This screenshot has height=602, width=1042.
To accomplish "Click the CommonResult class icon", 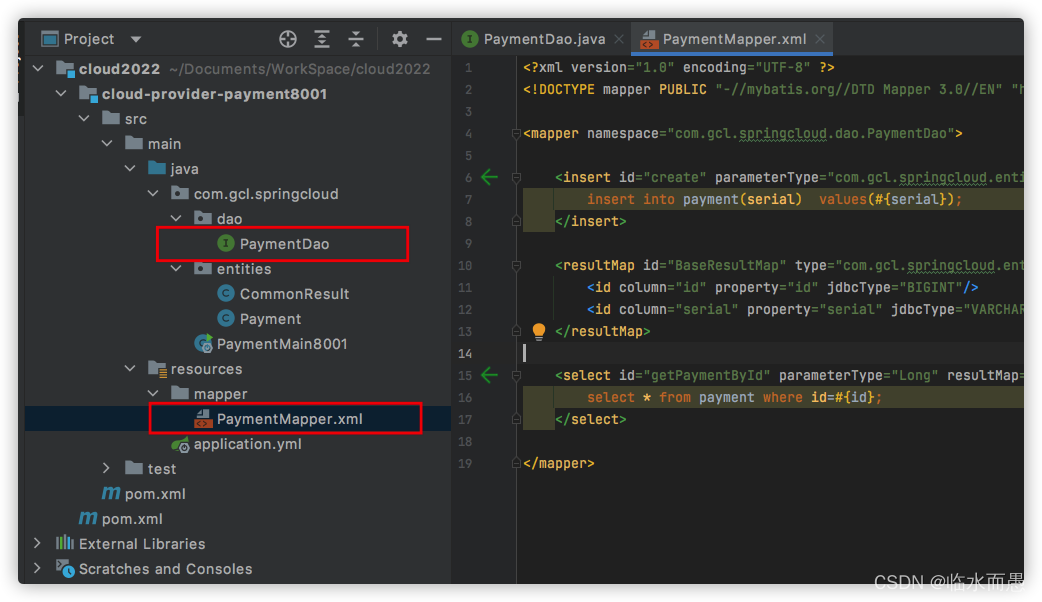I will click(x=226, y=294).
